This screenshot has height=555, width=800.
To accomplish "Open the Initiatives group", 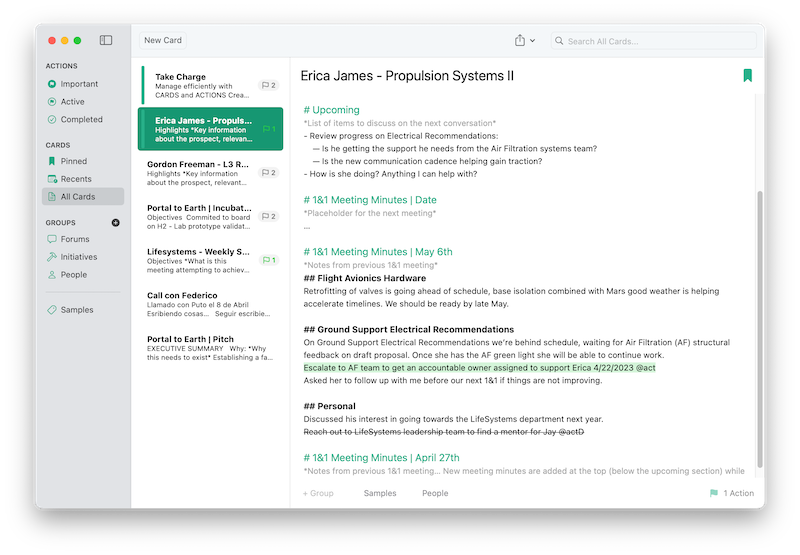I will coord(79,257).
